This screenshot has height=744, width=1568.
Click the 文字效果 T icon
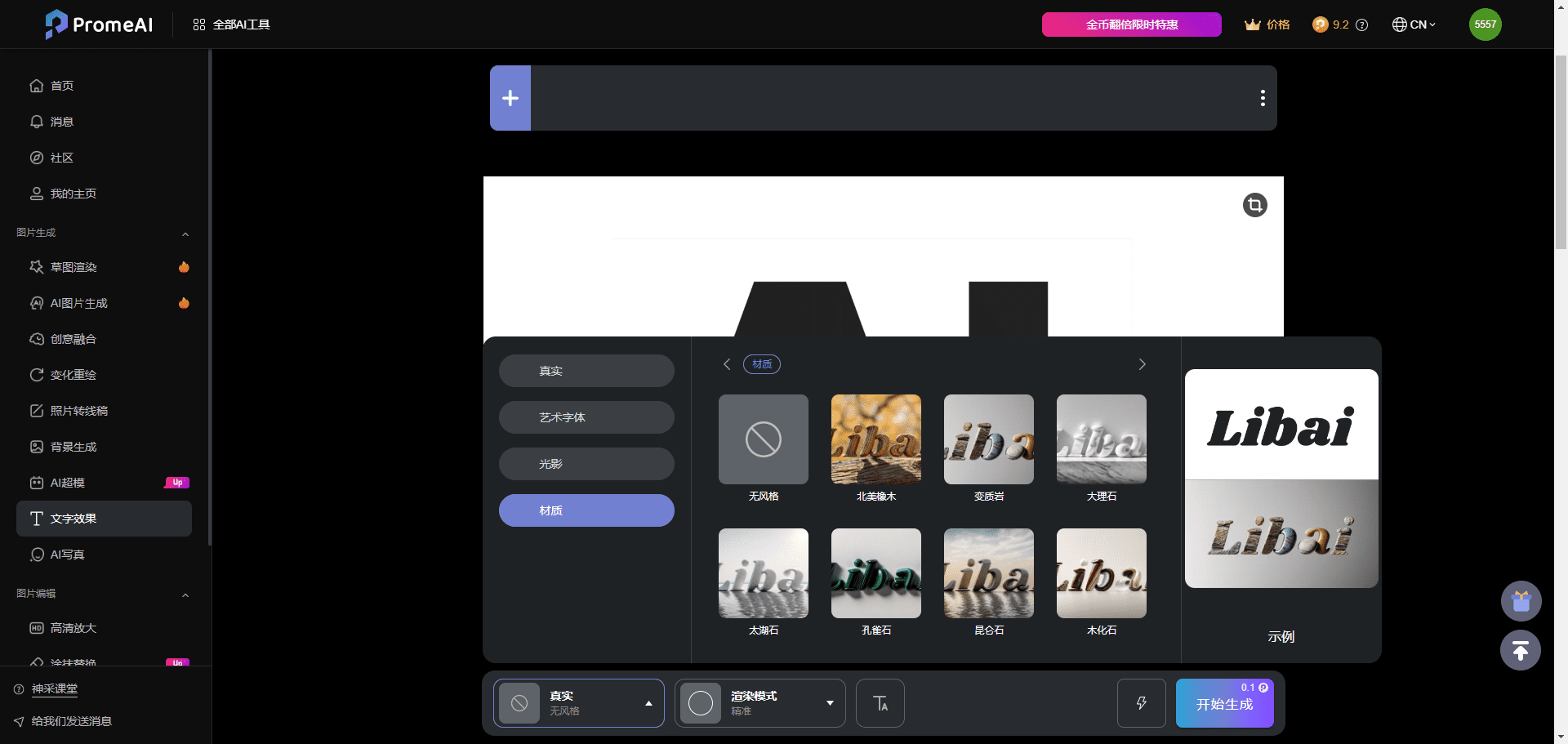coord(37,519)
